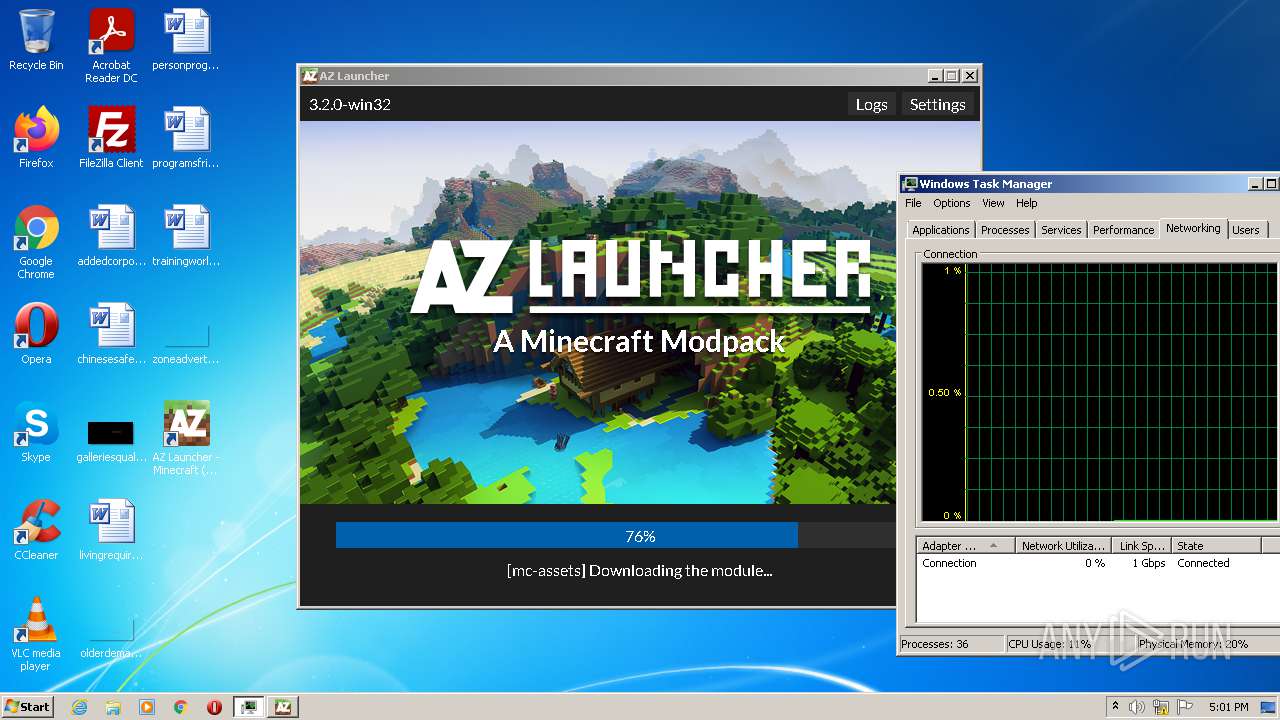Image resolution: width=1280 pixels, height=720 pixels.
Task: Switch to the Applications tab
Action: point(941,230)
